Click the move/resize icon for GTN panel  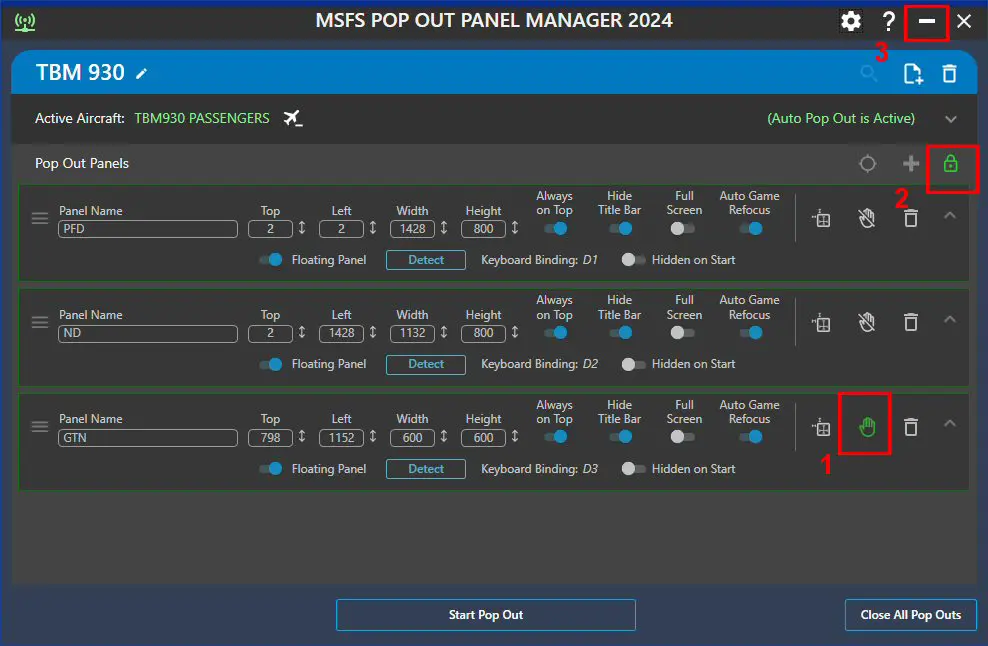point(821,427)
